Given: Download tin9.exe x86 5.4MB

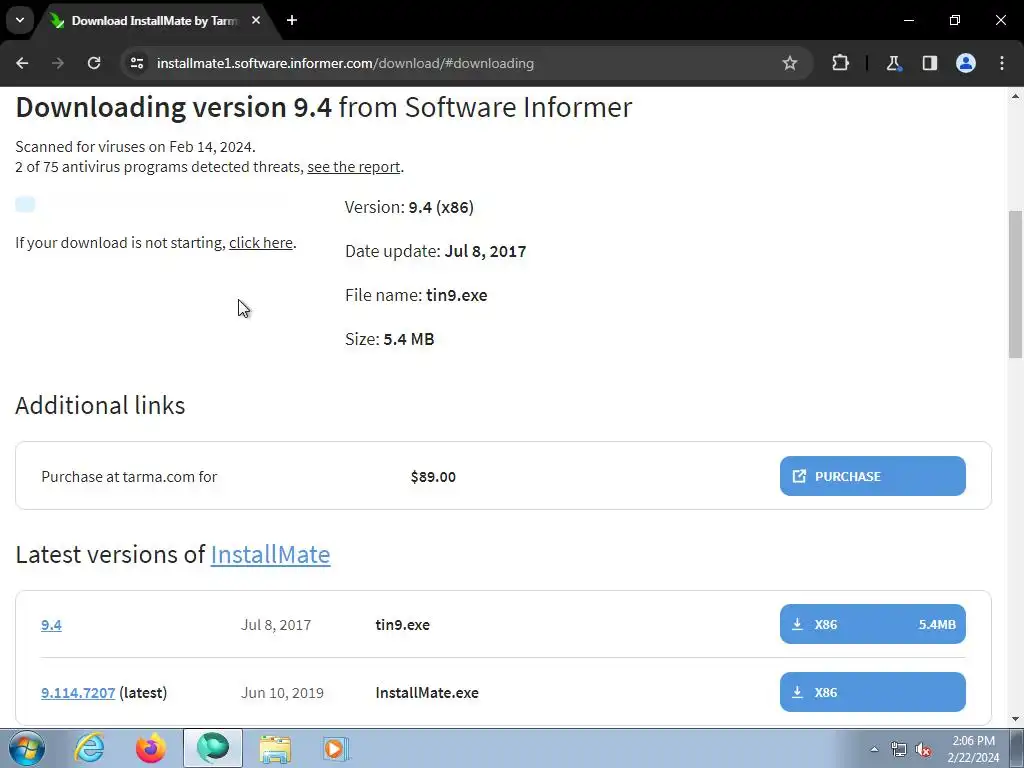Looking at the screenshot, I should pyautogui.click(x=872, y=624).
